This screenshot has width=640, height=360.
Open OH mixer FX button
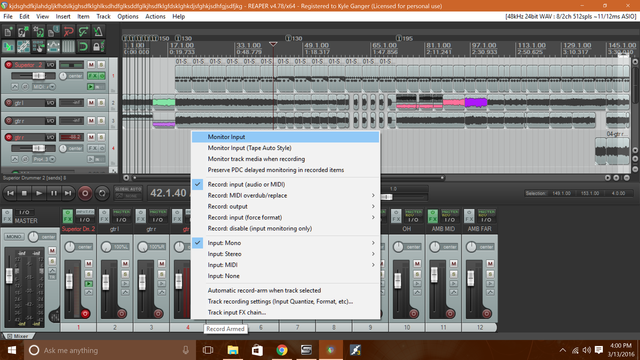[396, 216]
